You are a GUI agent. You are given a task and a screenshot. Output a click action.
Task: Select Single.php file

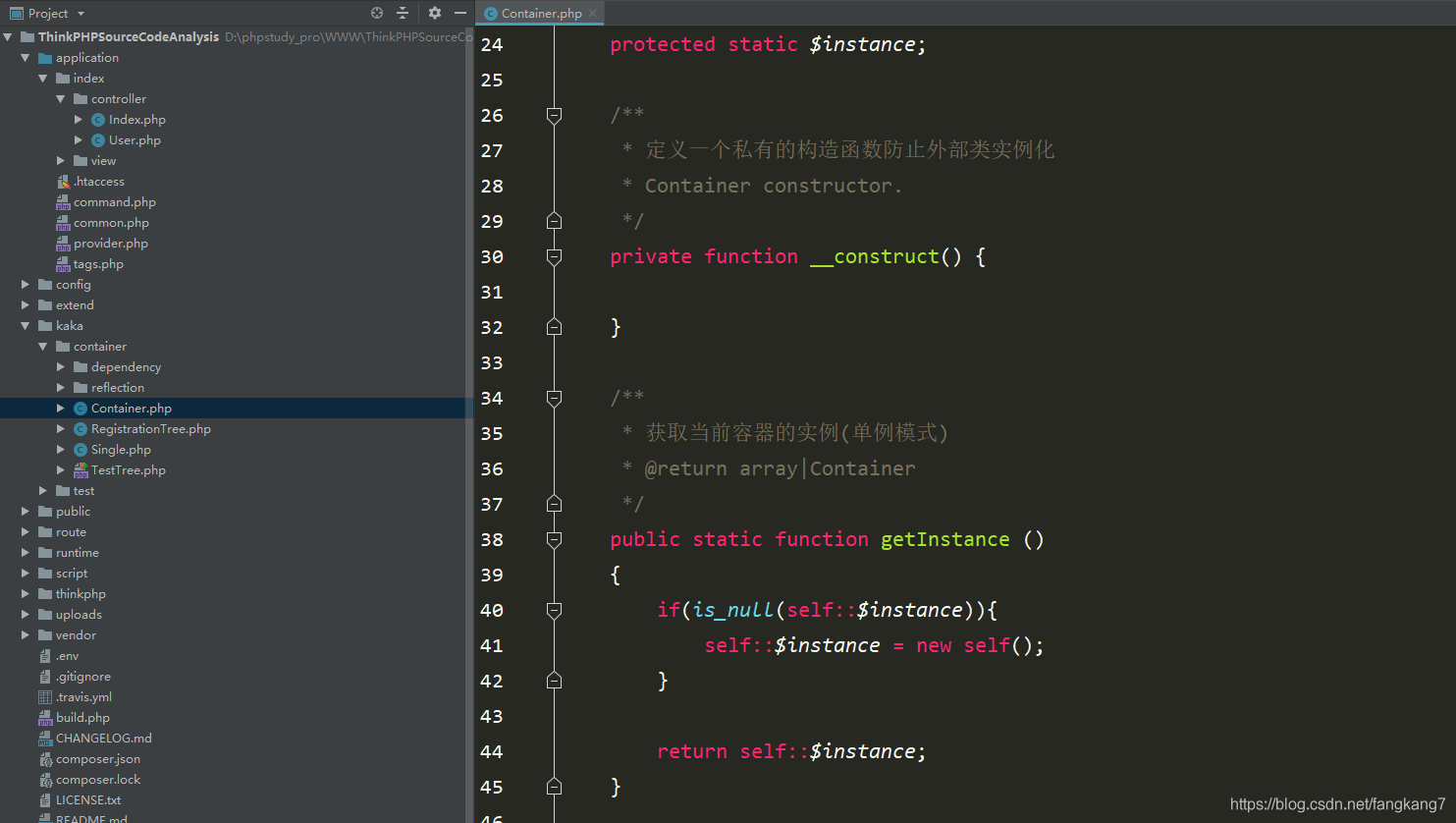tap(121, 450)
